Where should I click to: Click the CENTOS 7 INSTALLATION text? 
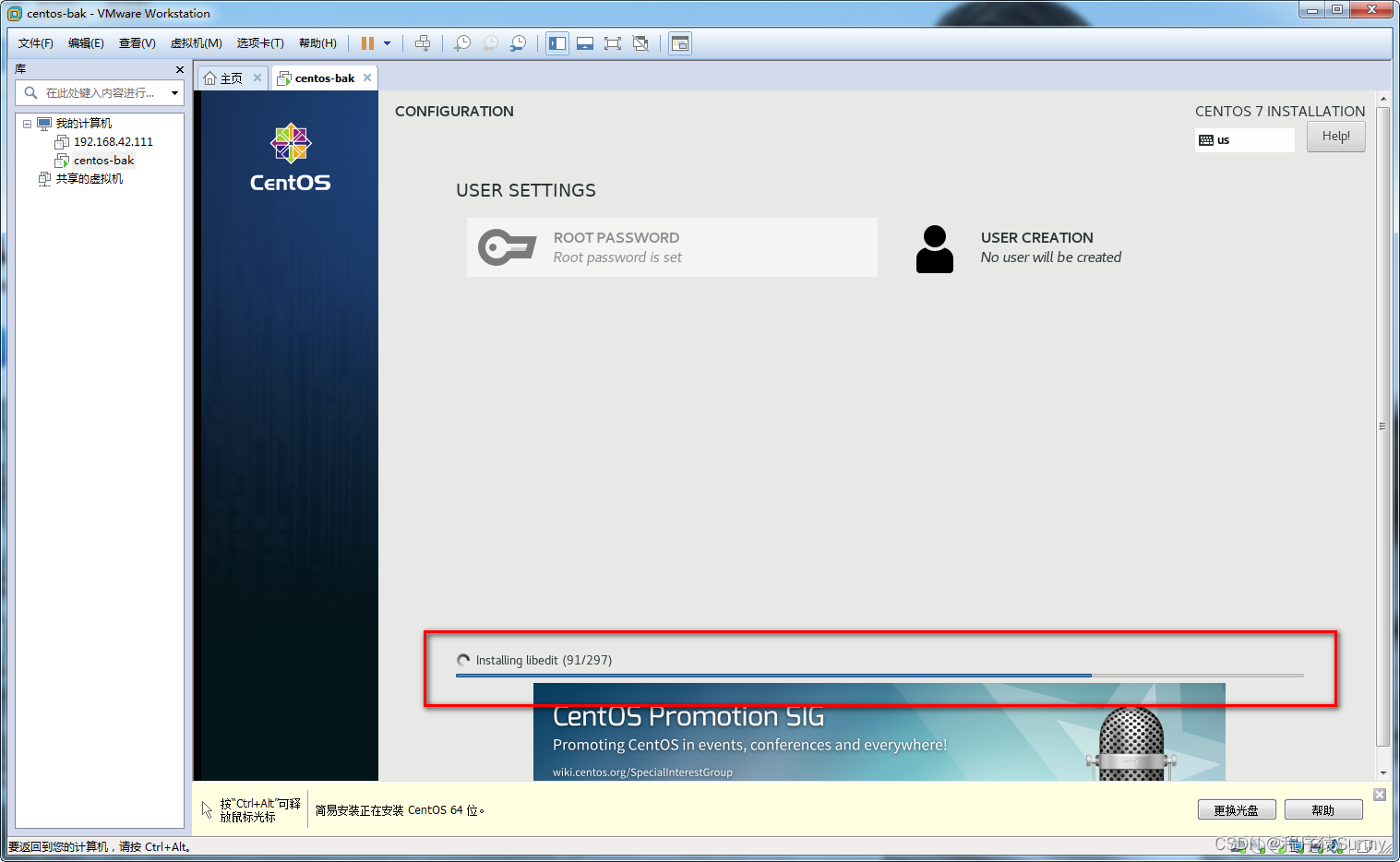pyautogui.click(x=1280, y=112)
